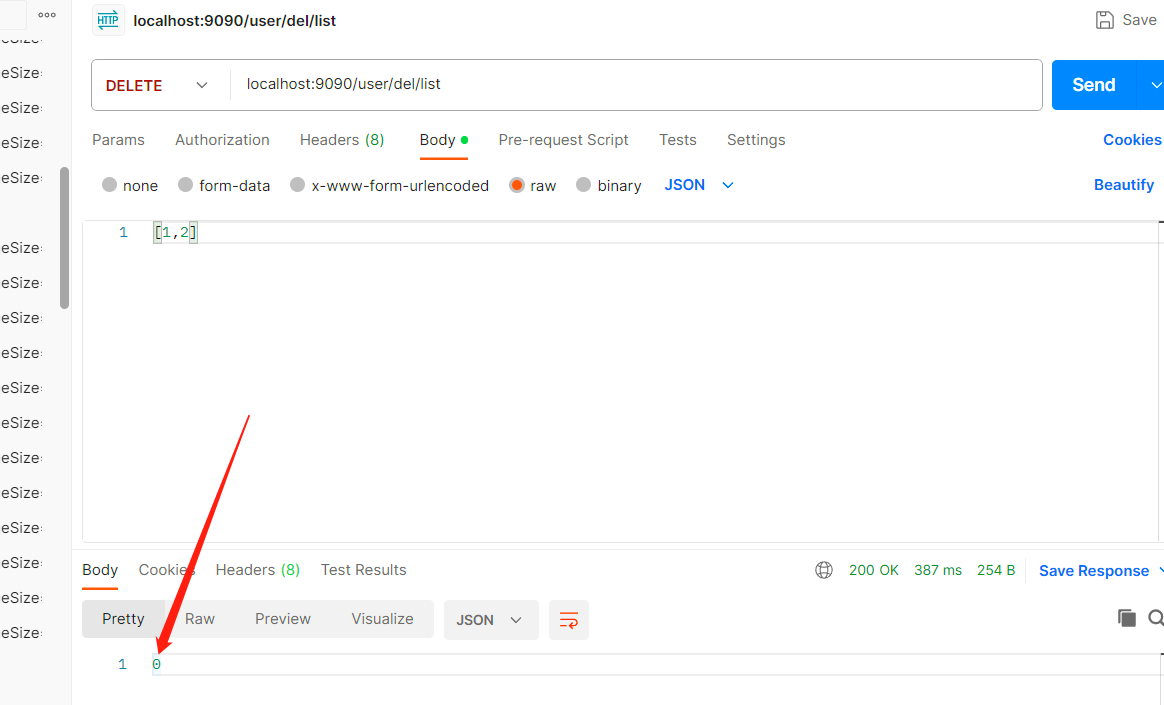Copy response using the copy icon
Screen dimensions: 1164x705
[x=1126, y=618]
